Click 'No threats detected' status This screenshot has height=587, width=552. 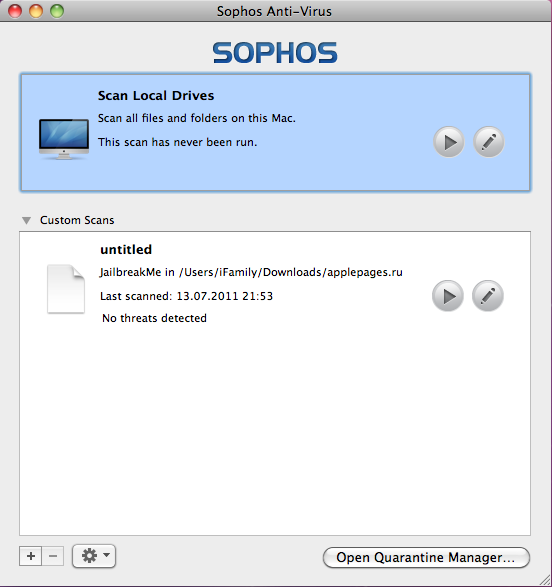pos(154,318)
